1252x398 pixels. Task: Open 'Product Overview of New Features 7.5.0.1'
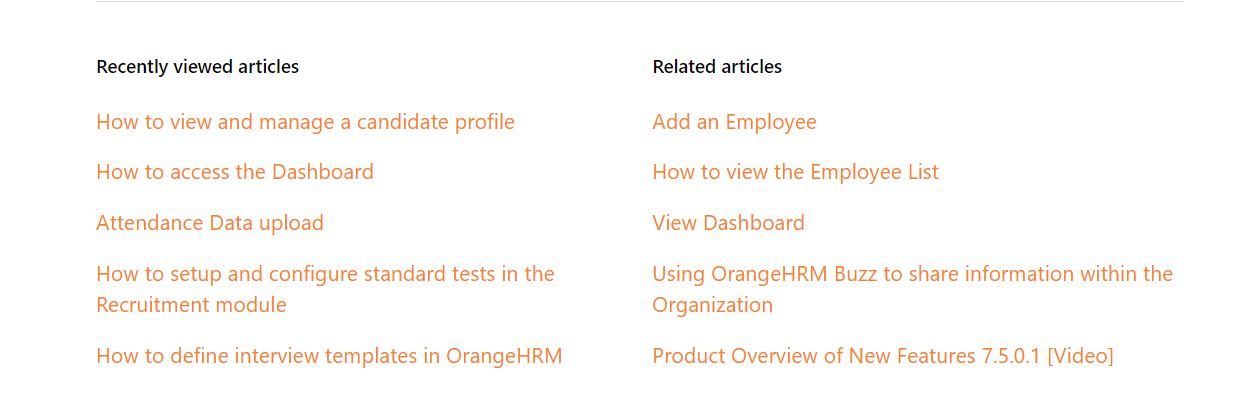pos(882,356)
